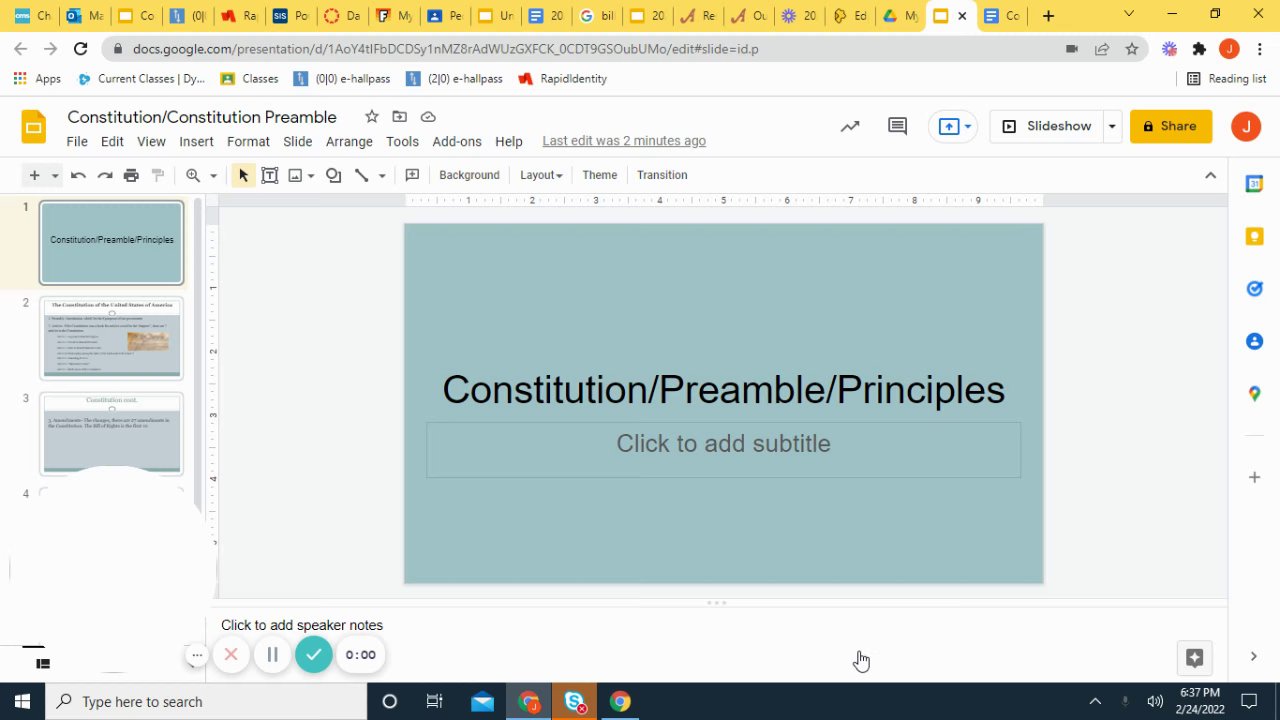Open the last edit history link
The image size is (1280, 720).
click(624, 141)
